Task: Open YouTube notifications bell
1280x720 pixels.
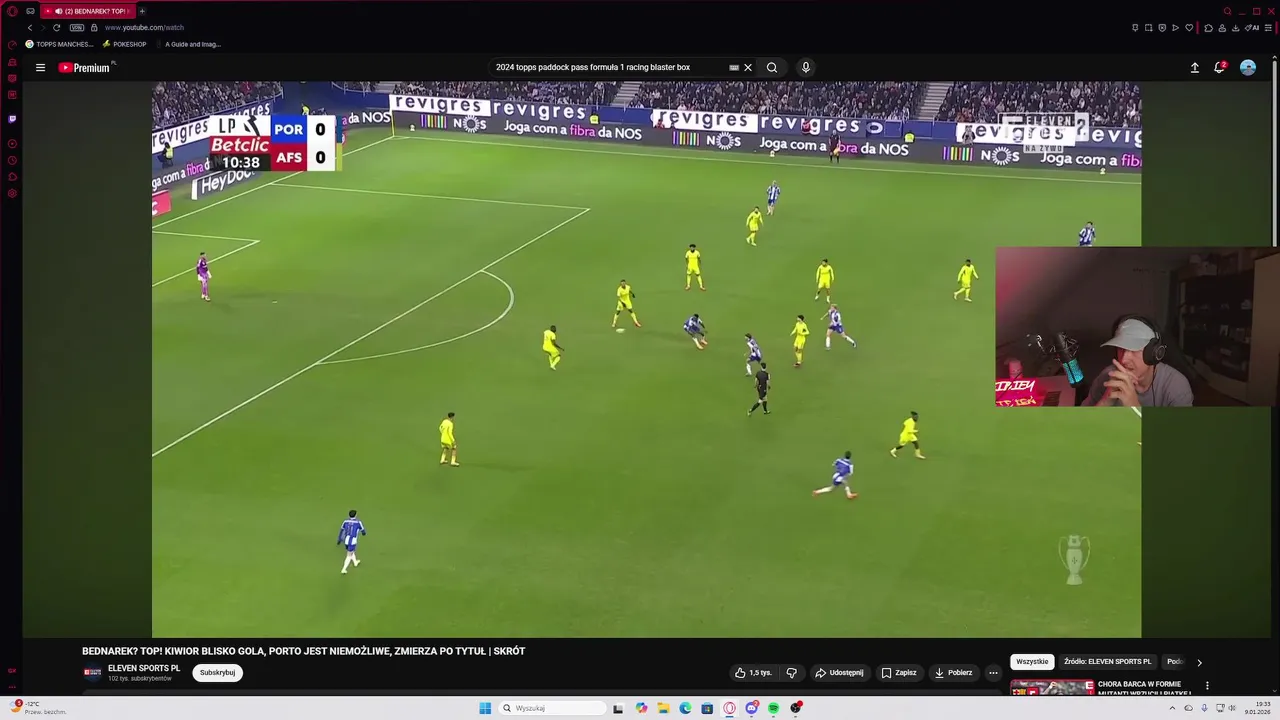Action: [x=1220, y=68]
